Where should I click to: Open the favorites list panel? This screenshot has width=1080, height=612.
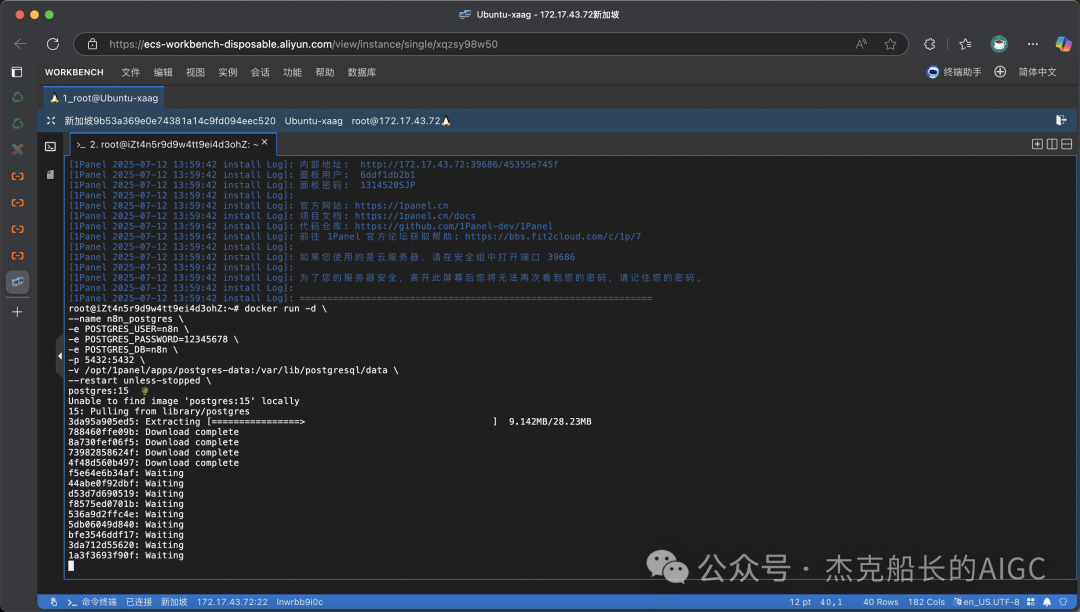pos(965,44)
